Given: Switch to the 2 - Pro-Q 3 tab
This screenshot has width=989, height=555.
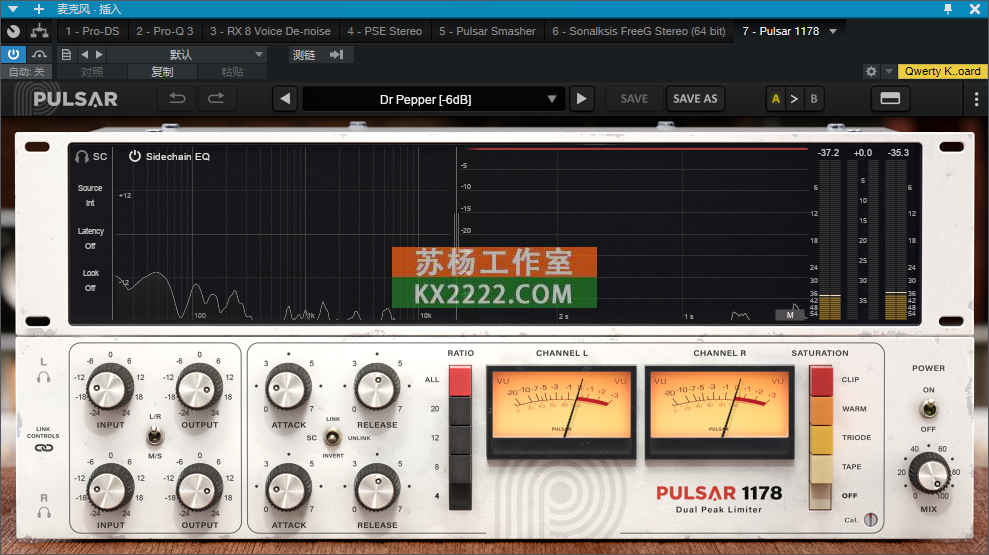Looking at the screenshot, I should pos(165,31).
